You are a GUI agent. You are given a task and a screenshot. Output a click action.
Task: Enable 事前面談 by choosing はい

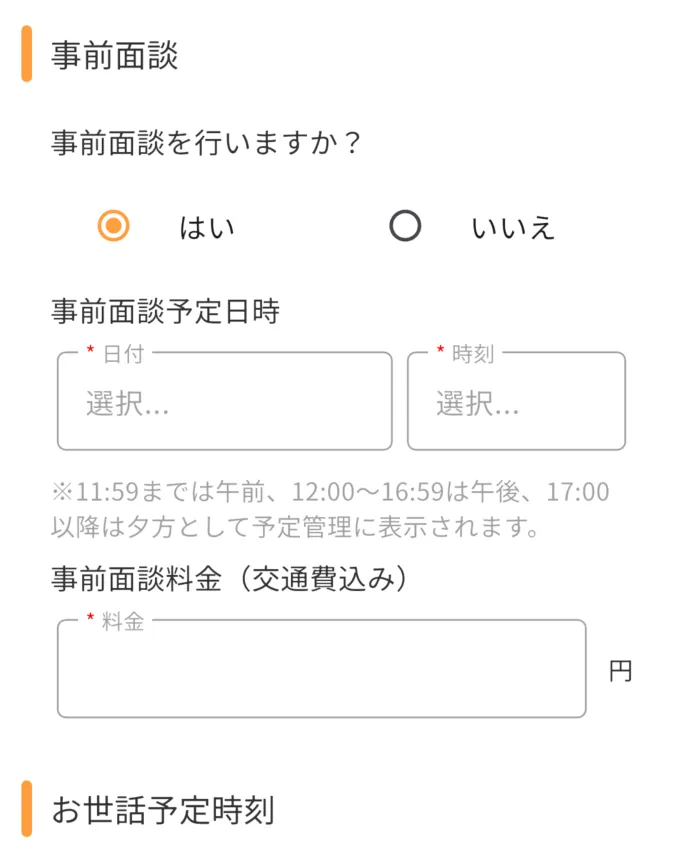pos(113,227)
